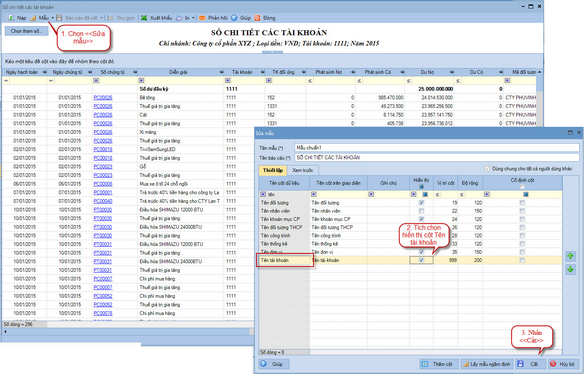Toggle Cố định cột checkbox for Tên nhân viên

pyautogui.click(x=522, y=211)
